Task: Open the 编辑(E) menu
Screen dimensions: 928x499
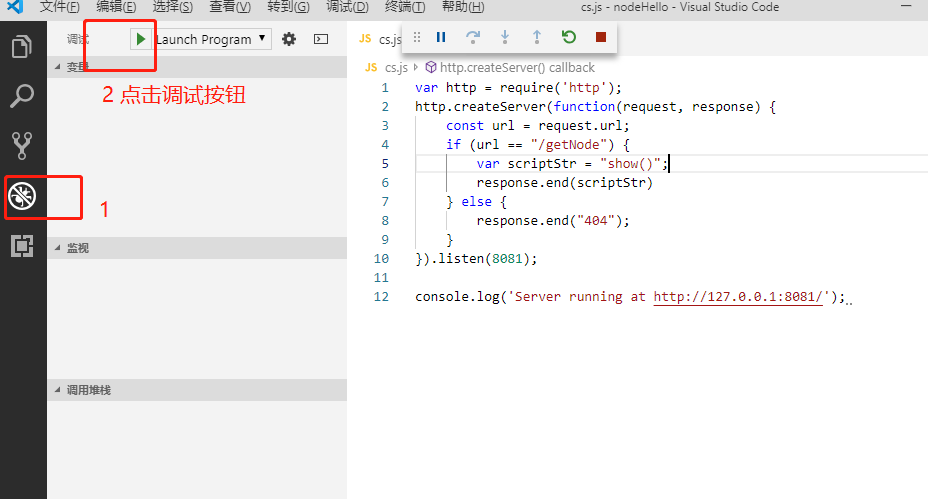Action: 116,7
